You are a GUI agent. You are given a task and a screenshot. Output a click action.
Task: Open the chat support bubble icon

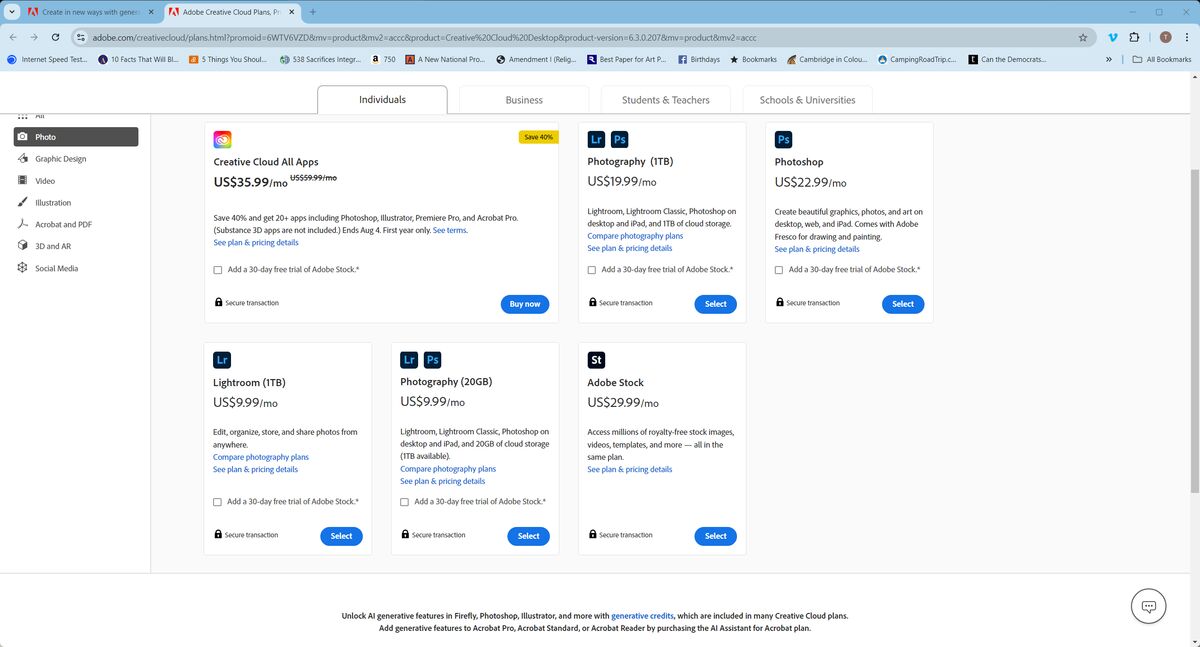(1149, 607)
